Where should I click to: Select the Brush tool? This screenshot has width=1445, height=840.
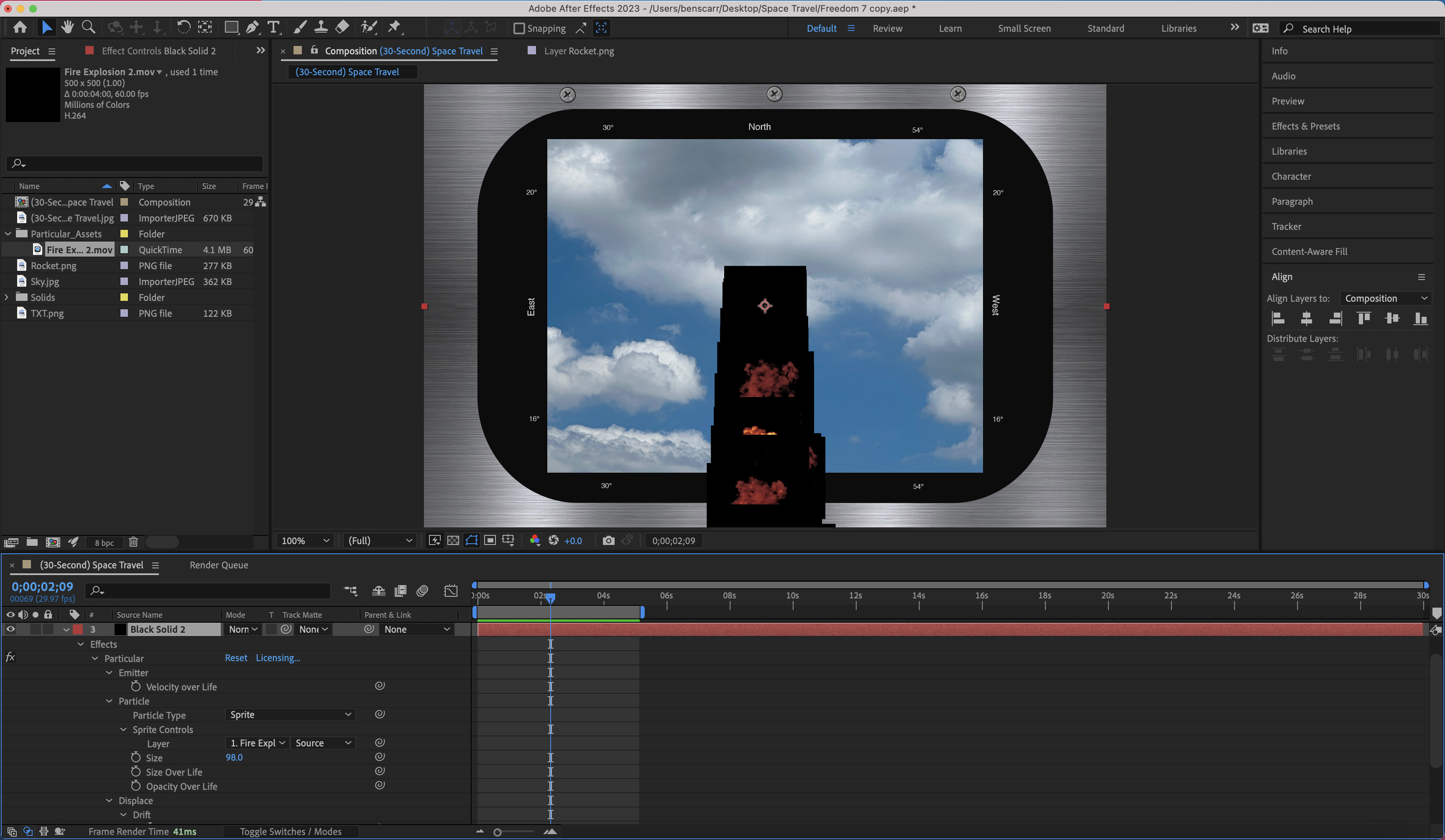(x=300, y=27)
